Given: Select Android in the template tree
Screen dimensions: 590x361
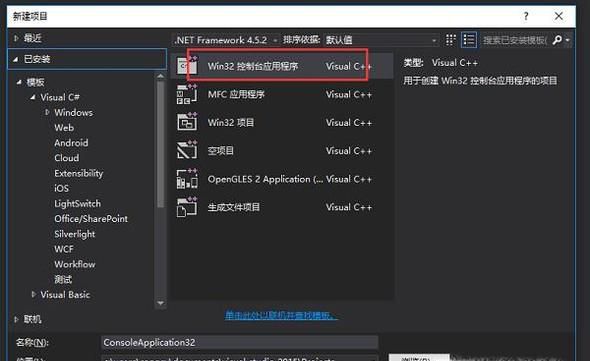Looking at the screenshot, I should (x=71, y=143).
